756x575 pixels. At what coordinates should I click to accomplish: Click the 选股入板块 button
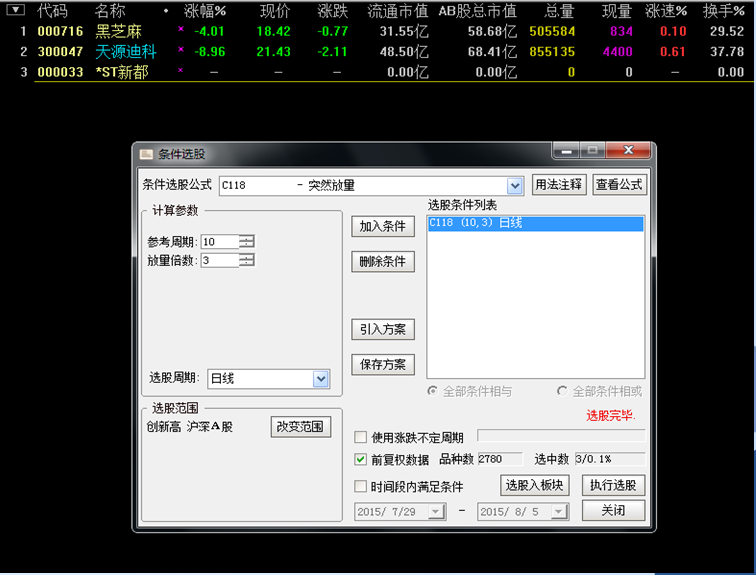coord(535,485)
